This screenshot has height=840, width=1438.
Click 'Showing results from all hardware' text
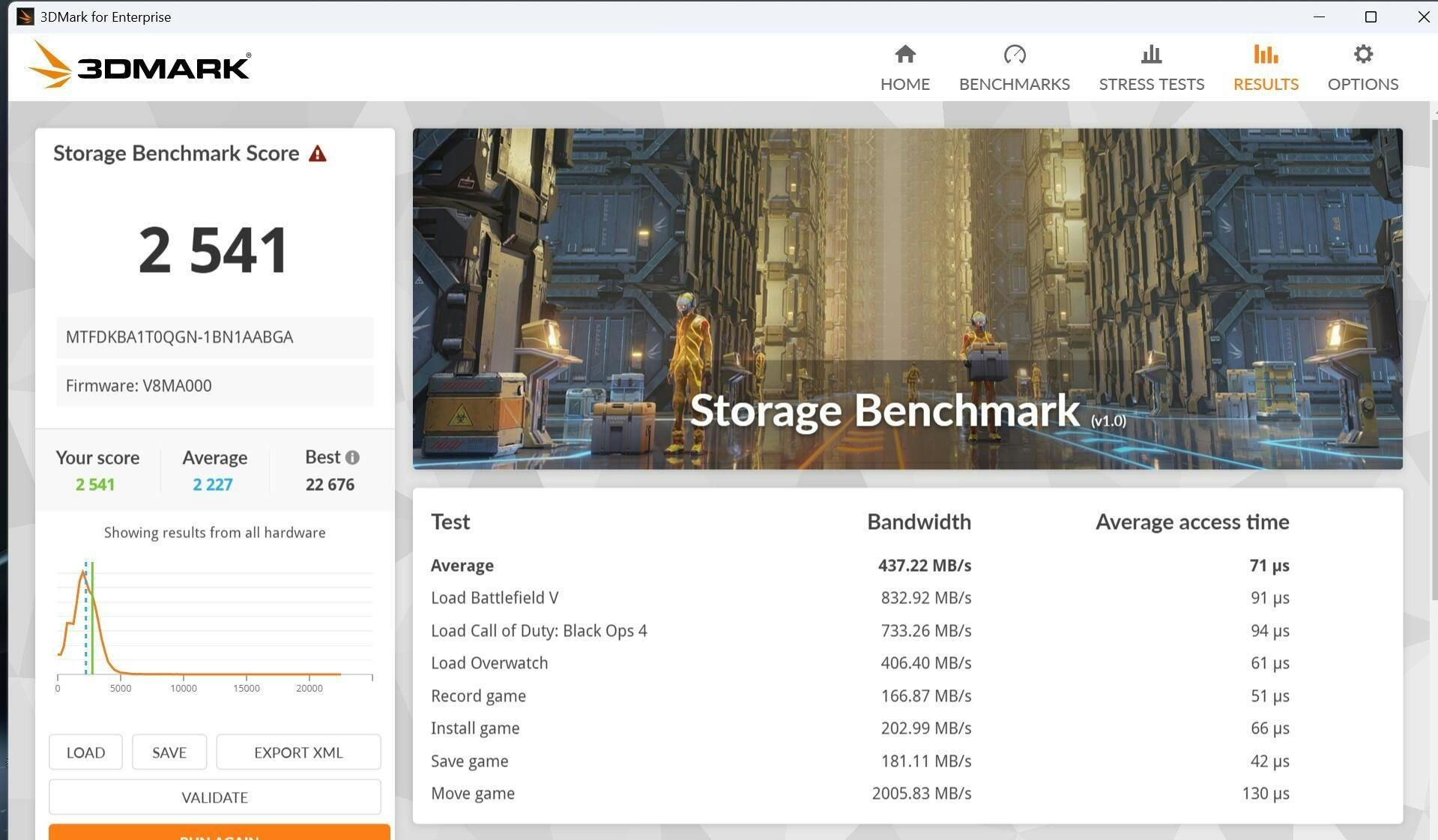coord(214,533)
